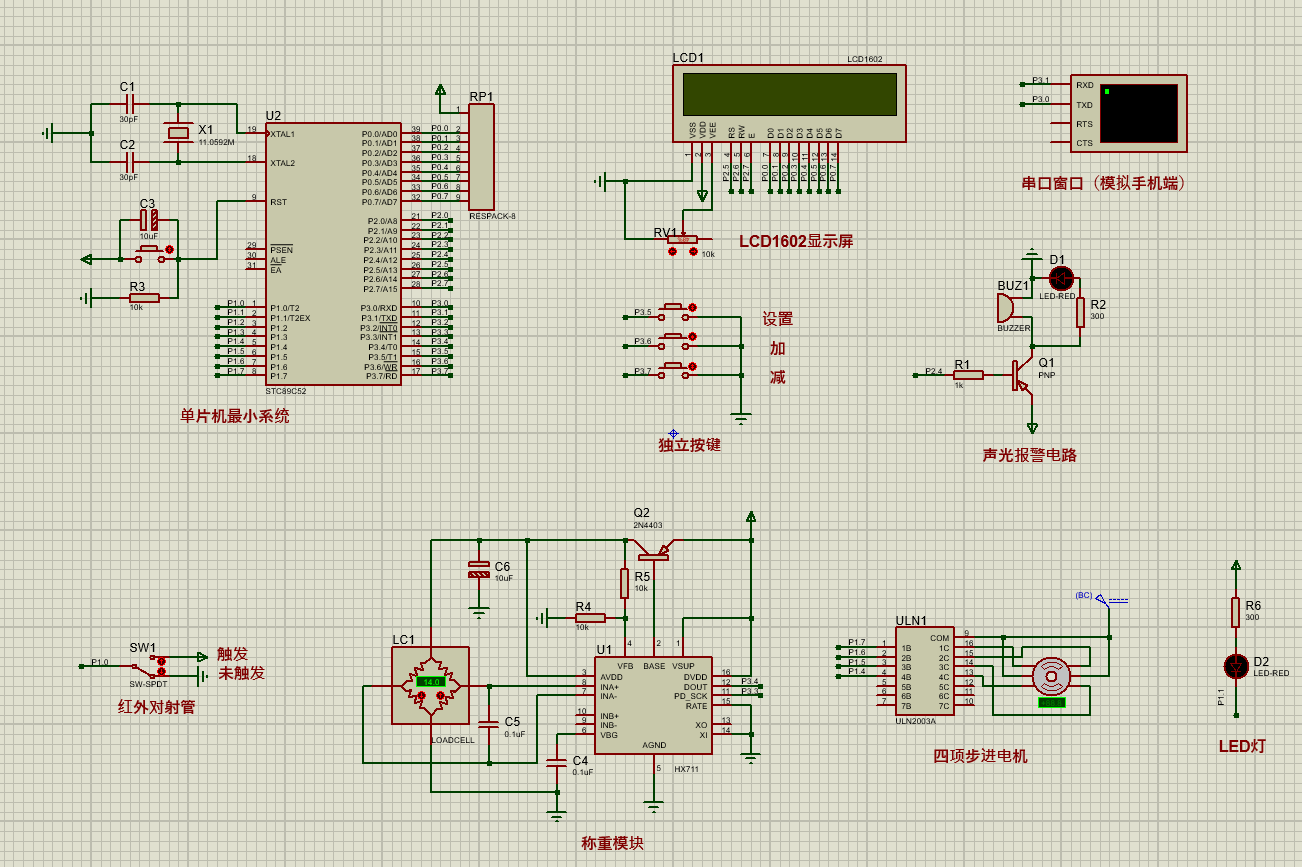
Task: Select resistor R6 300
Action: (x=1236, y=612)
